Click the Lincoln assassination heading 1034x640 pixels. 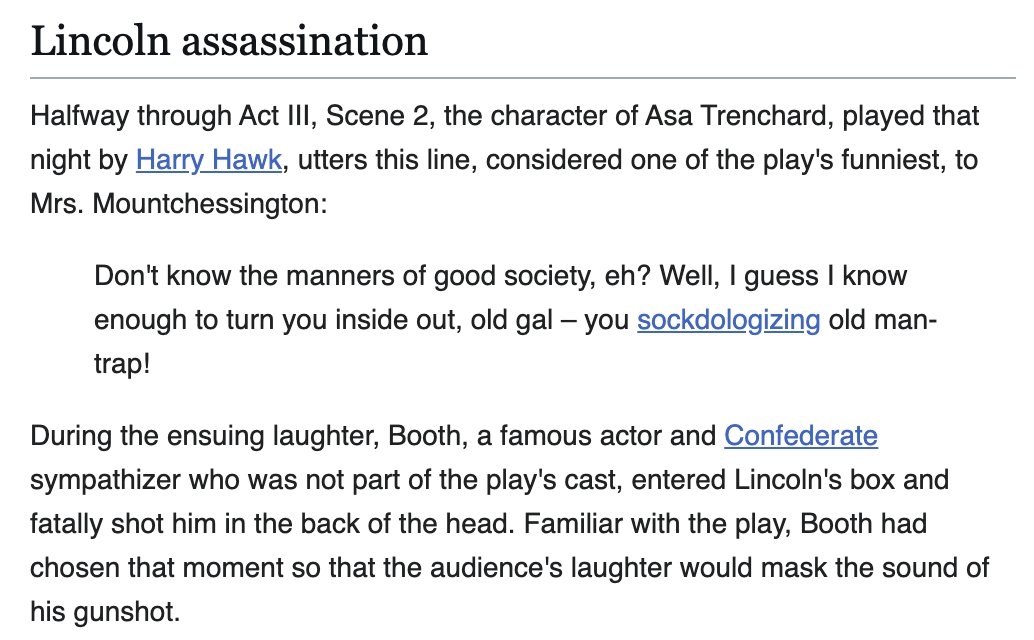(229, 41)
